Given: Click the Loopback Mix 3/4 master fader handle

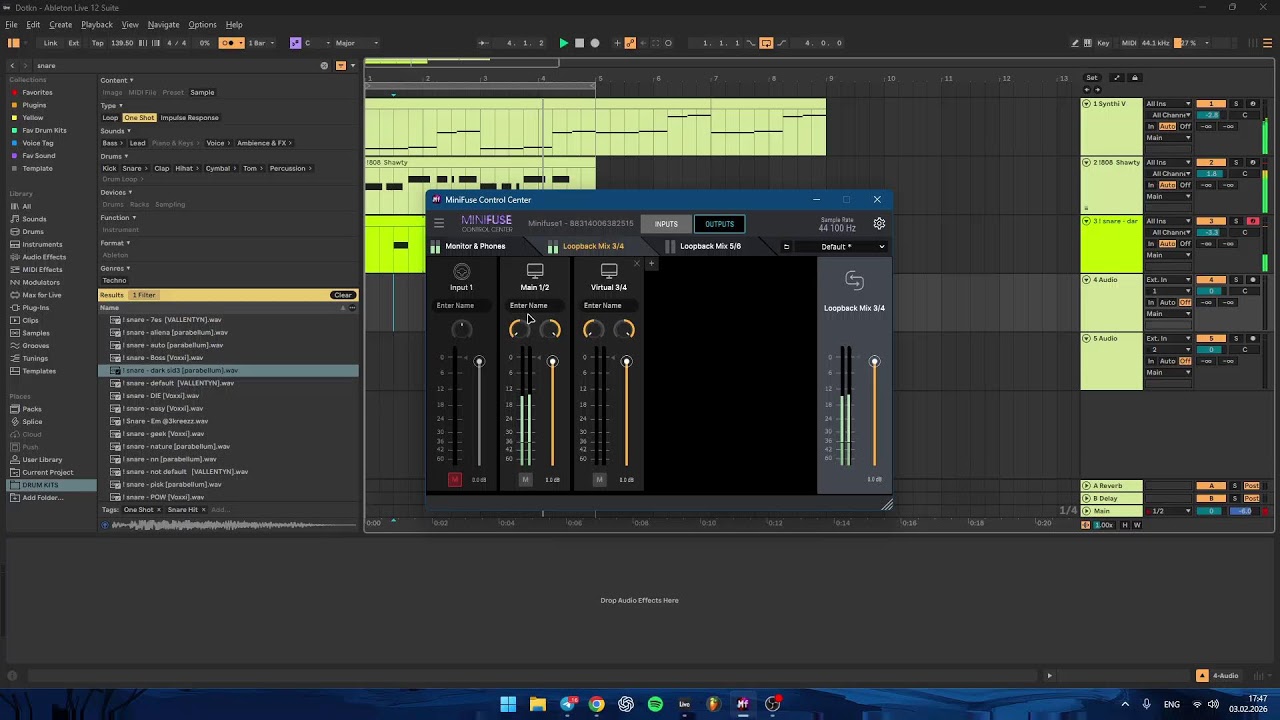Looking at the screenshot, I should 874,362.
